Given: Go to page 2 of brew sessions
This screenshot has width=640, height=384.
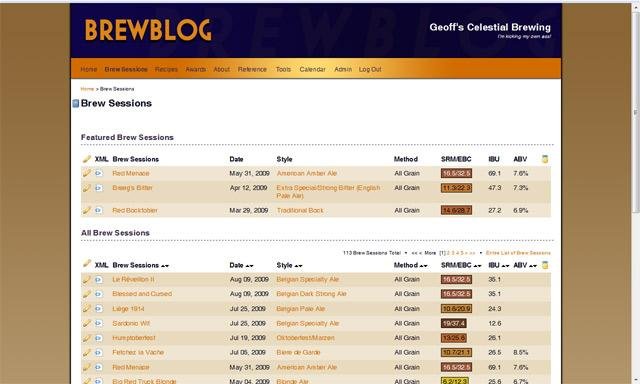Looking at the screenshot, I should 449,253.
